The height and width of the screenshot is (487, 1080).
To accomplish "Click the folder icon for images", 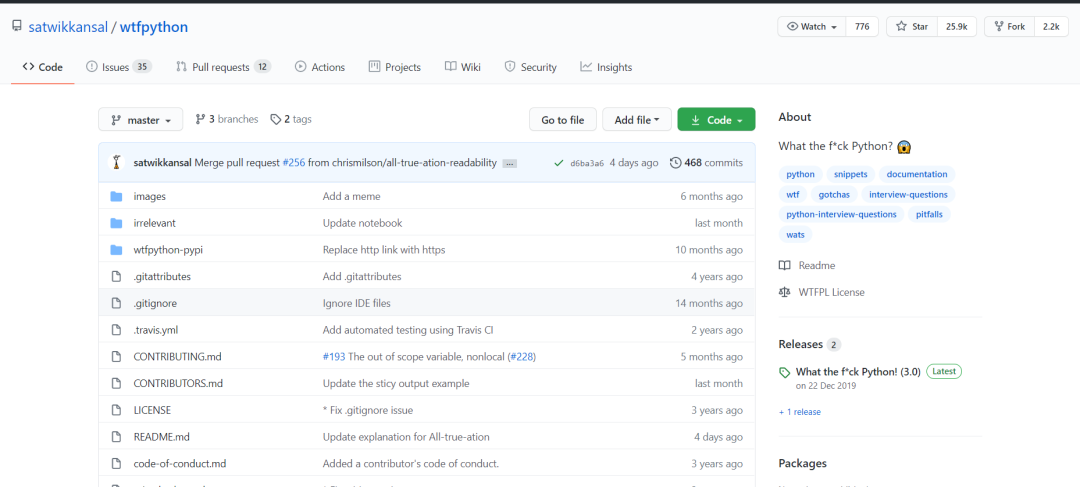I will (116, 196).
